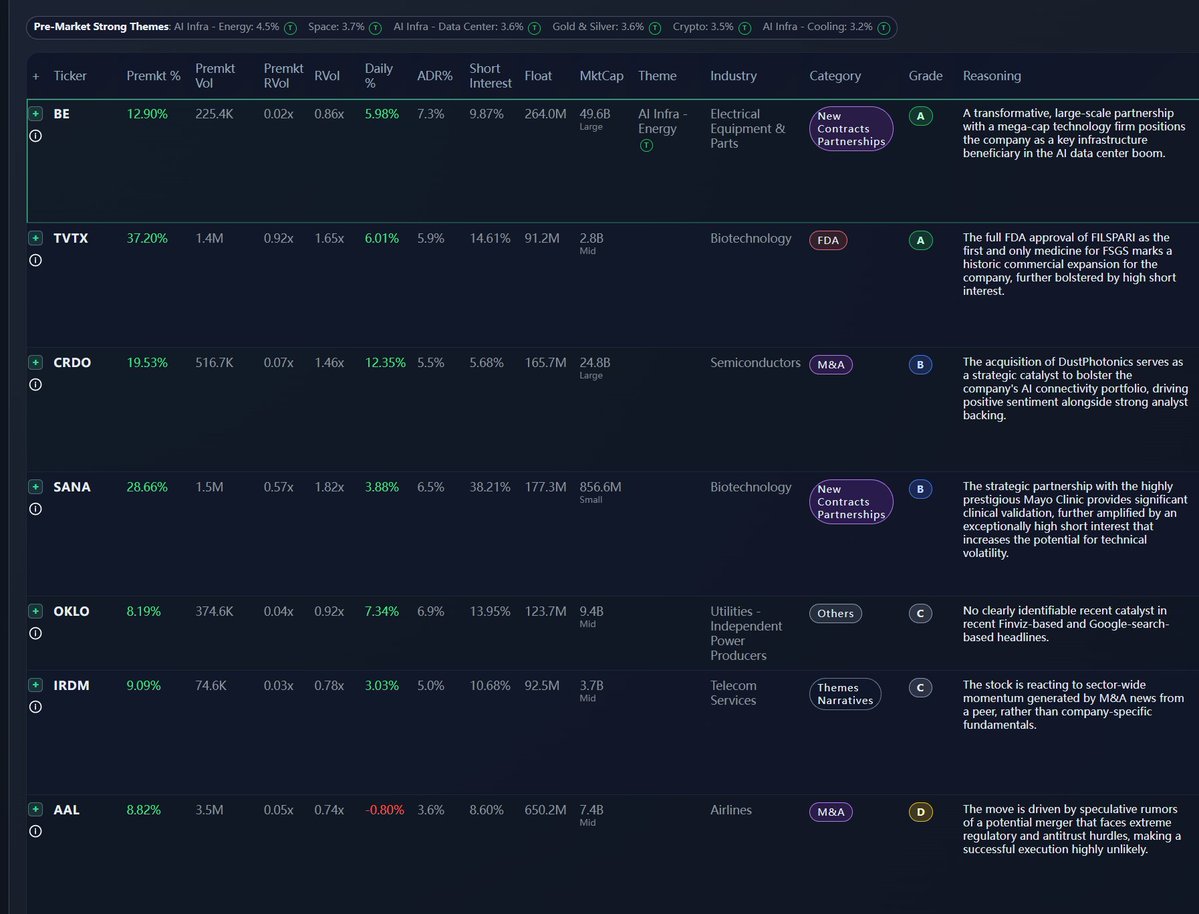Sort by the MktCap column header
Image resolution: width=1199 pixels, height=914 pixels.
601,76
